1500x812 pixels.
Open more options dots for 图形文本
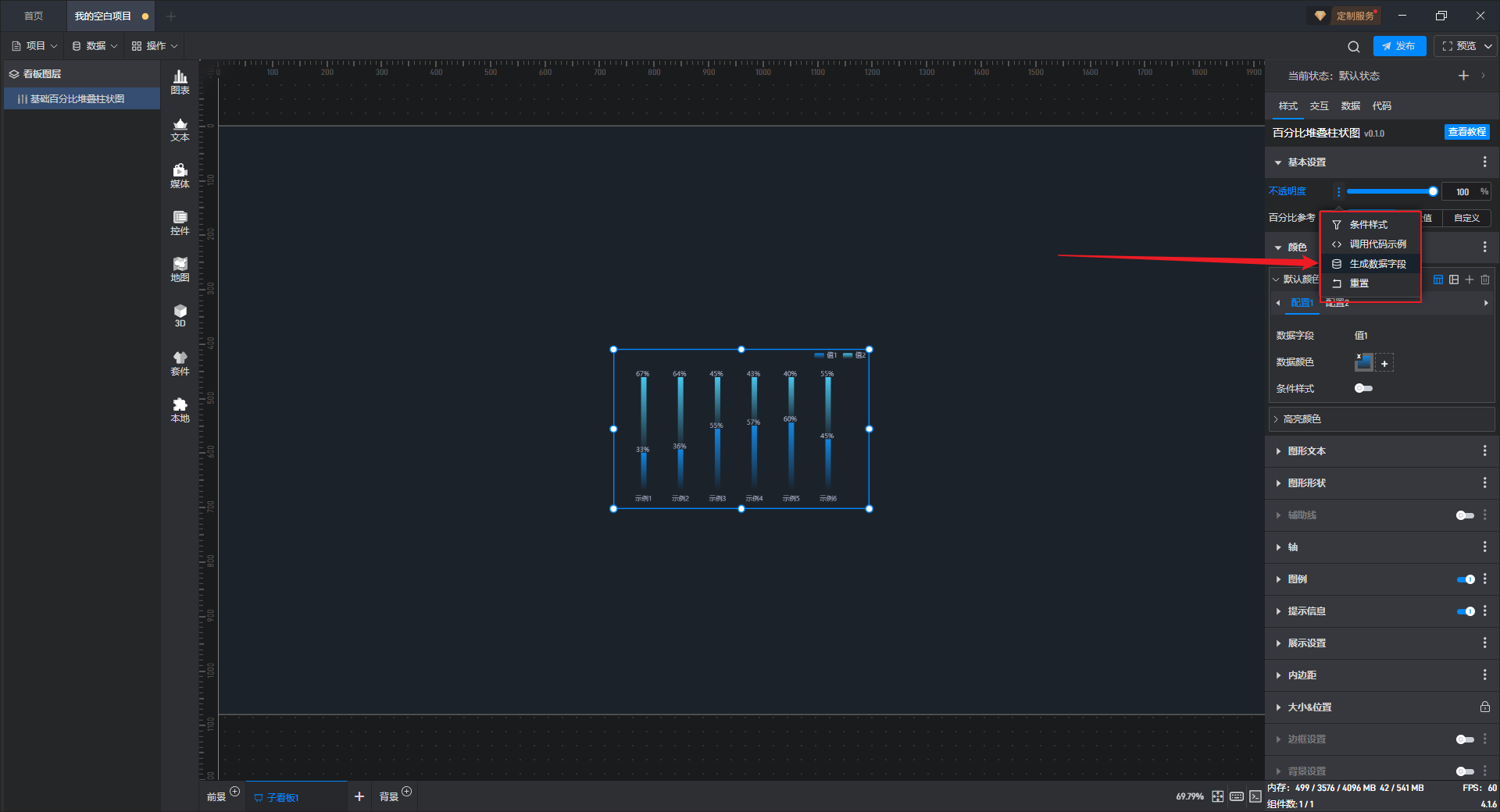click(1484, 451)
